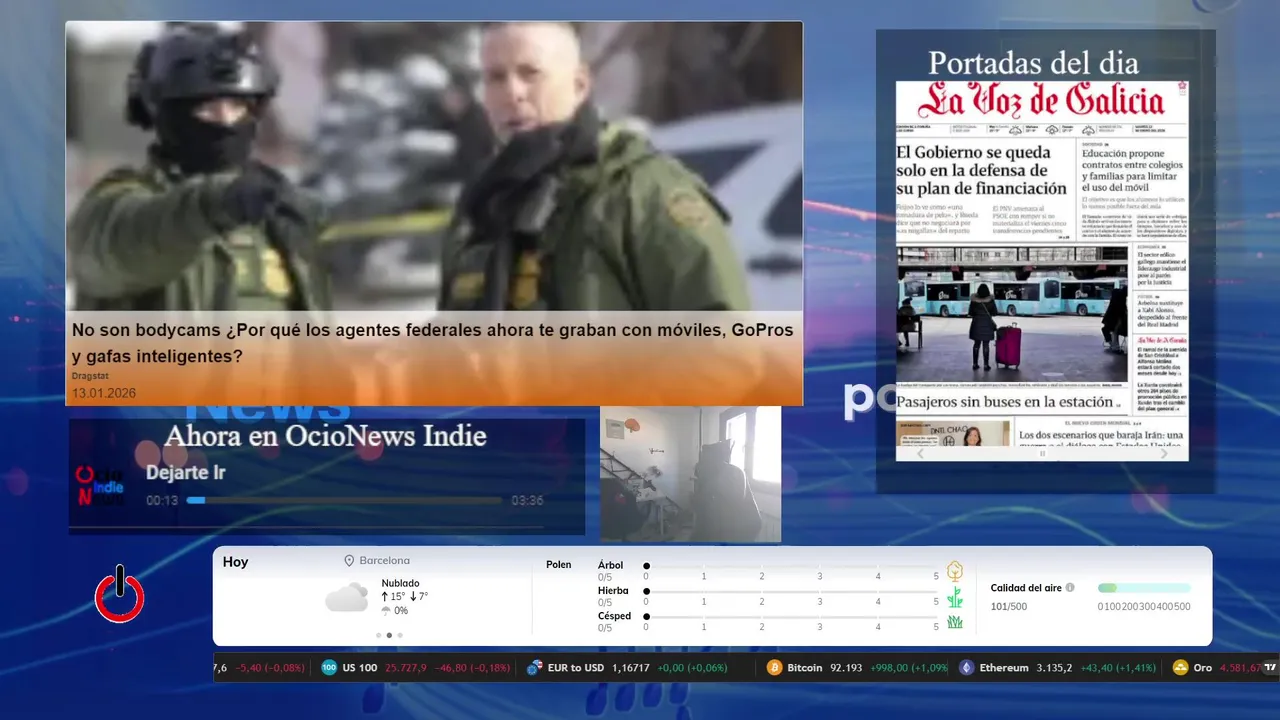This screenshot has height=720, width=1280.
Task: Click the Bitcoin price '92.193'
Action: [x=846, y=668]
